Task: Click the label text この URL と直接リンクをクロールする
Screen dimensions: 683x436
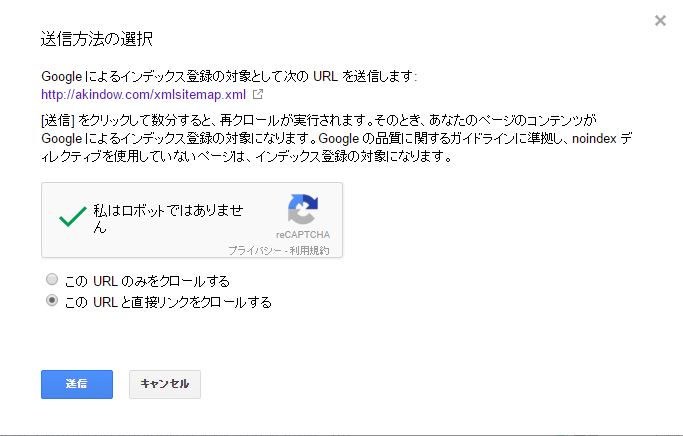Action: [167, 301]
